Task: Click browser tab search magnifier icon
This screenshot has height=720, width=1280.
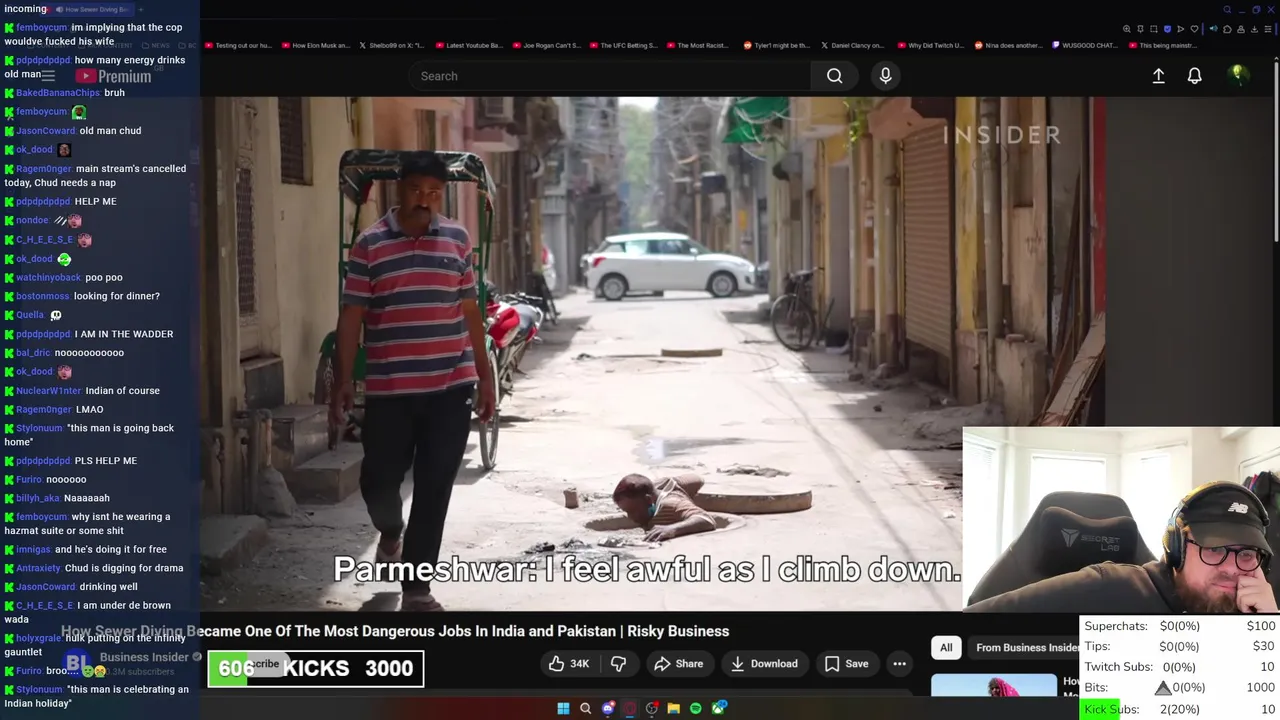Action: 1227,10
